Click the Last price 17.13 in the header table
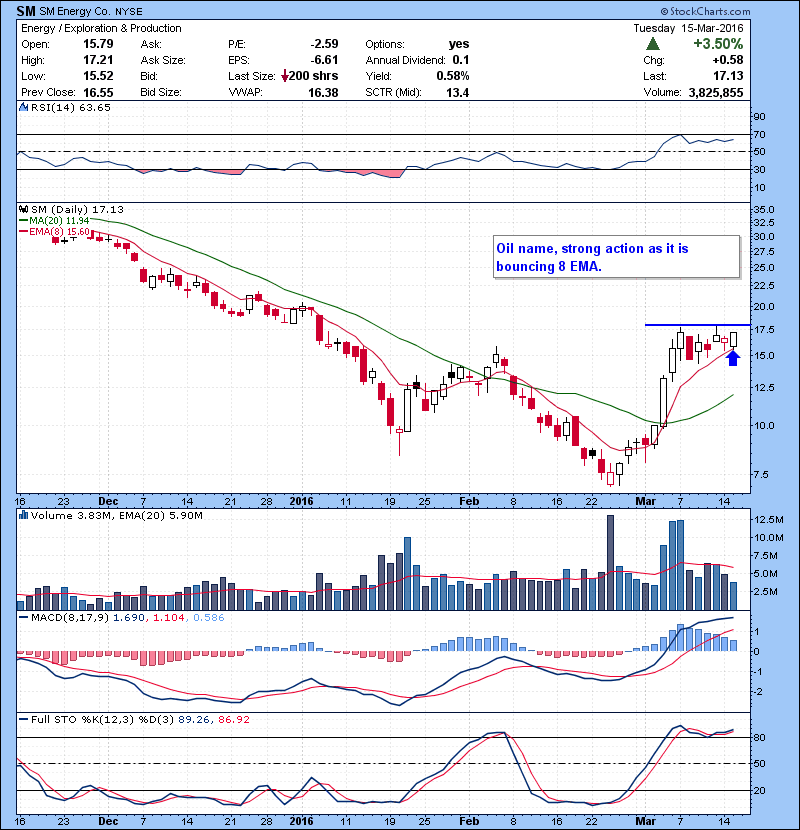This screenshot has height=830, width=800. (728, 76)
